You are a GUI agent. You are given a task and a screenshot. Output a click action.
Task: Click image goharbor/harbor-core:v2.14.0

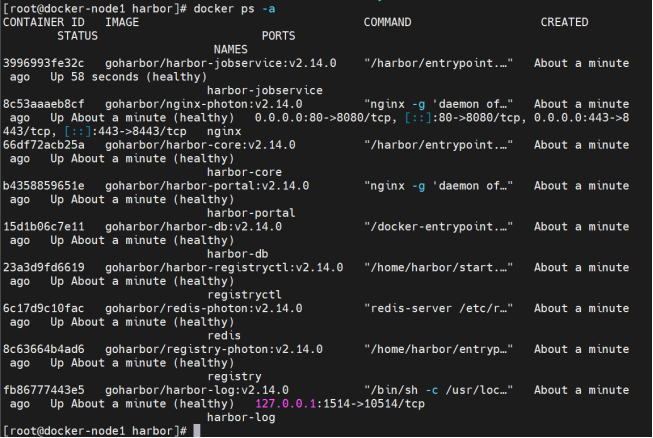(200, 145)
